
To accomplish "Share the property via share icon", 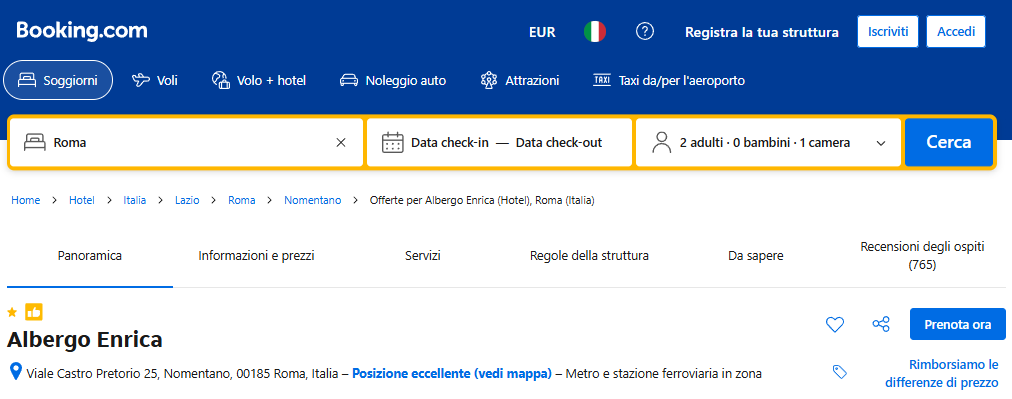I will click(881, 323).
